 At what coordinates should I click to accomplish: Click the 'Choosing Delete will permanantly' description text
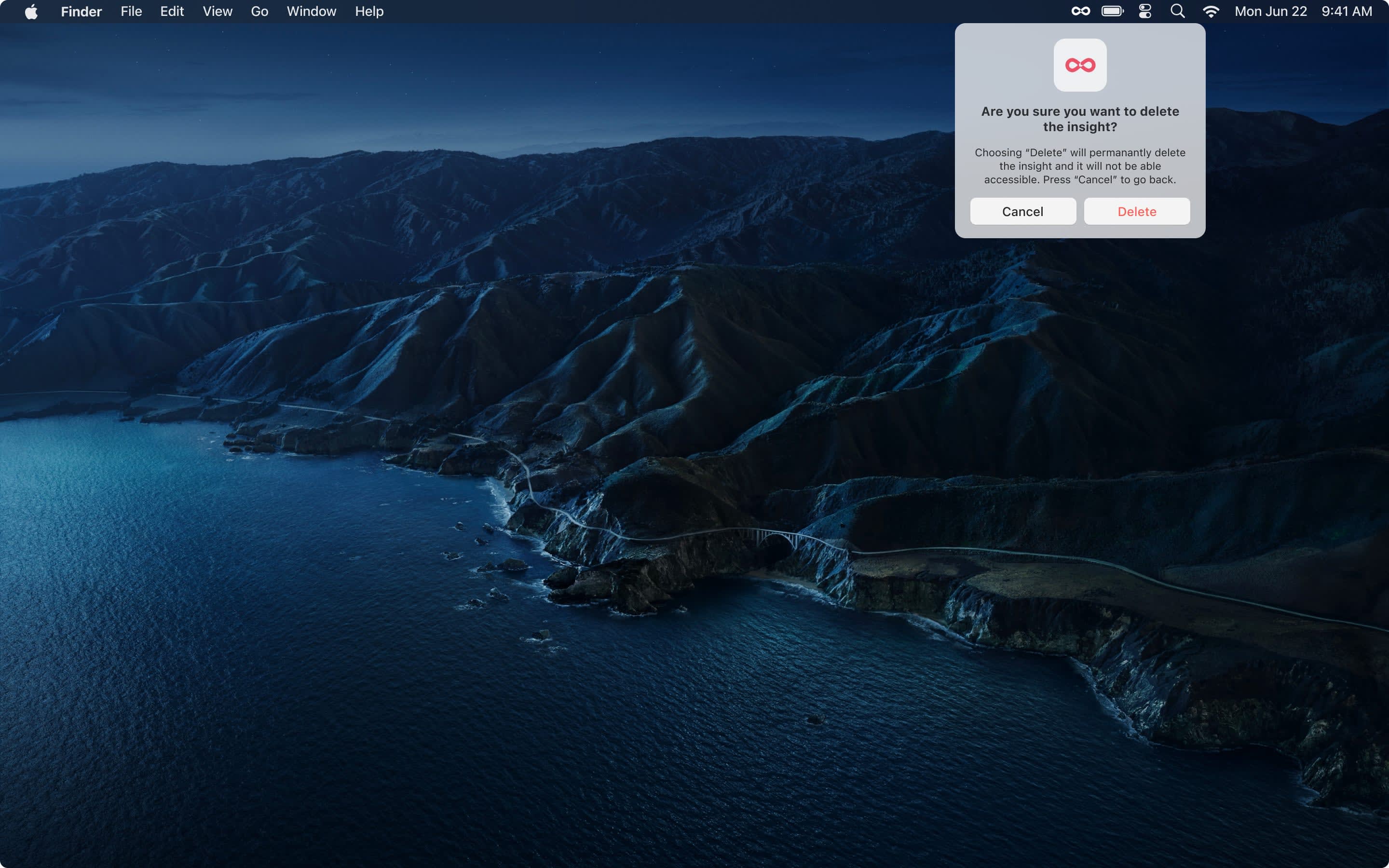point(1080,166)
